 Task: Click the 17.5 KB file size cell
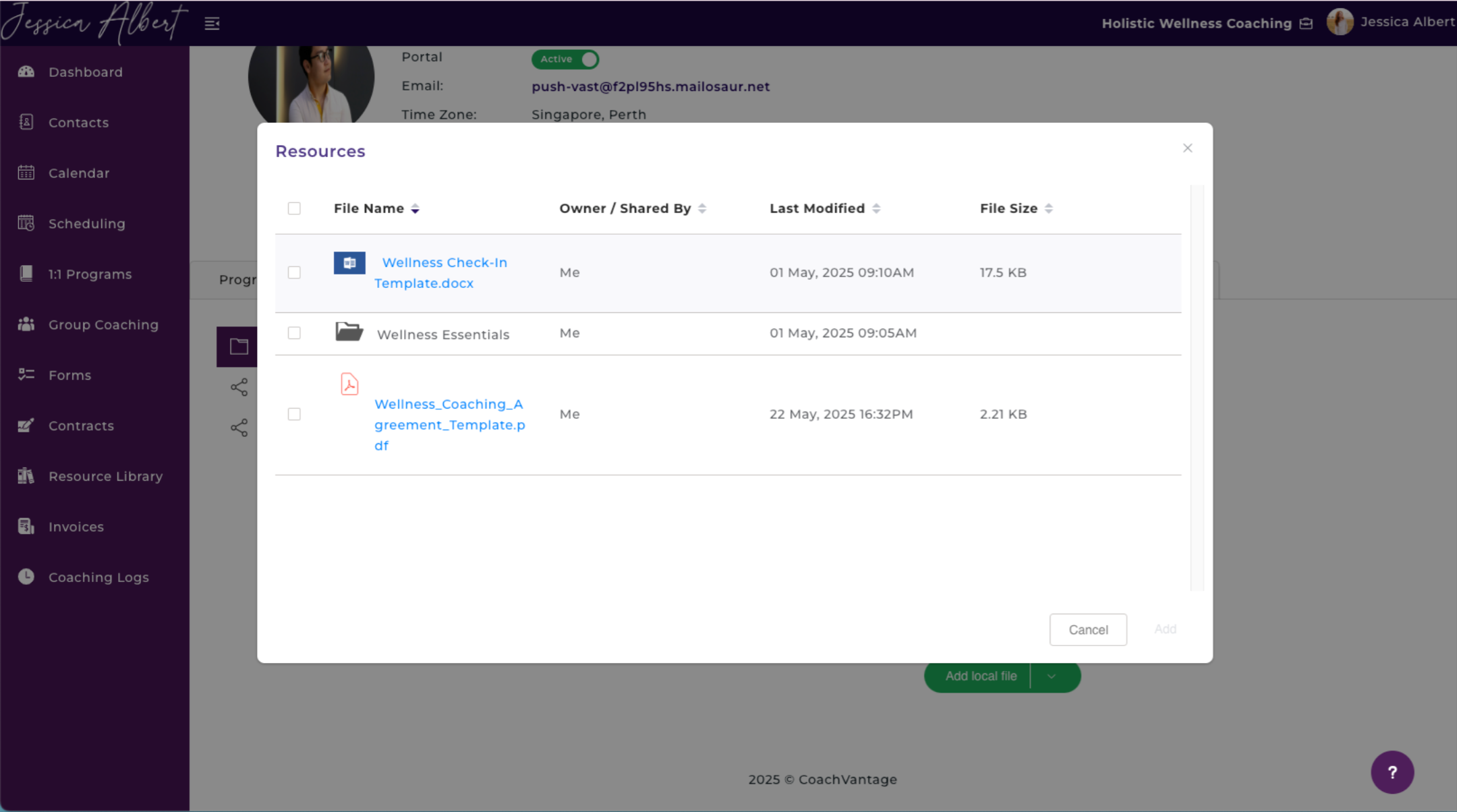pyautogui.click(x=1003, y=272)
